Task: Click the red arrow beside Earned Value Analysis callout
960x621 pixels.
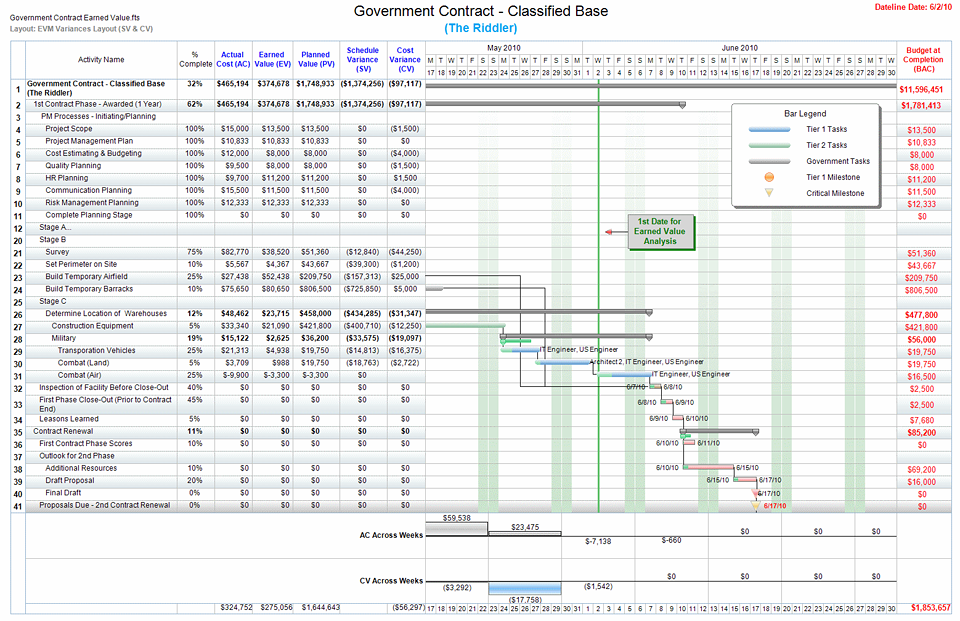Action: pyautogui.click(x=609, y=231)
